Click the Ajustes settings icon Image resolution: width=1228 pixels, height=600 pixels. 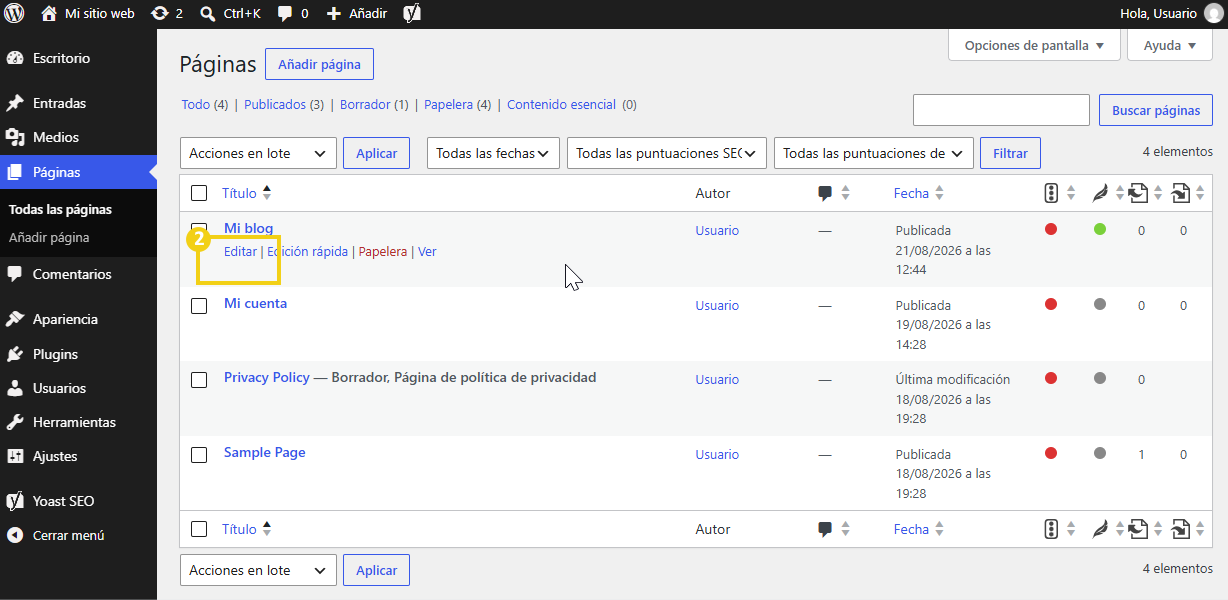point(15,456)
